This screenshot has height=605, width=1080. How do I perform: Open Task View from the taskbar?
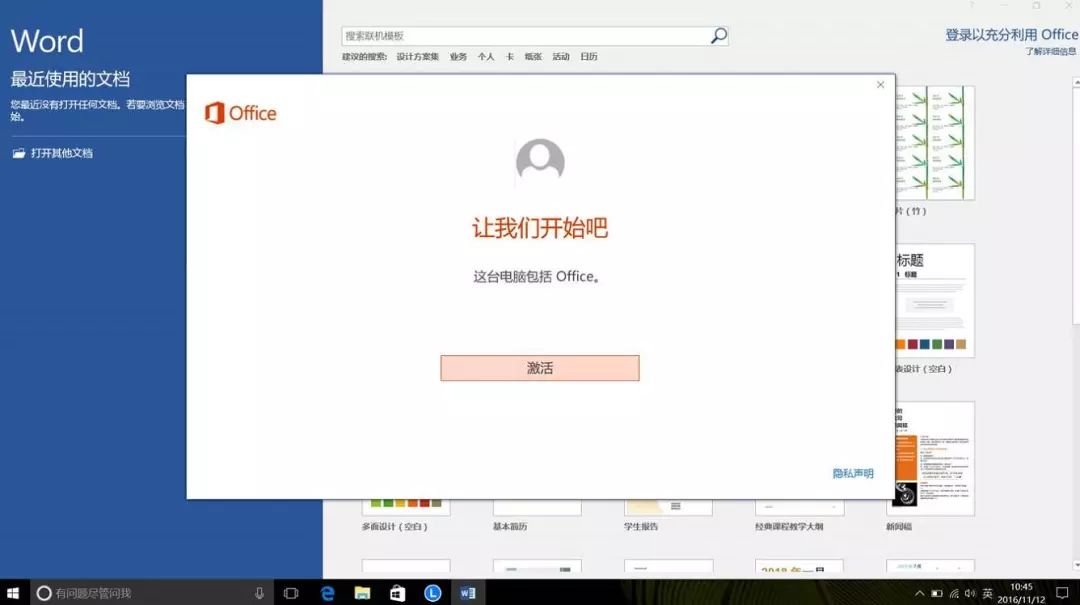291,593
